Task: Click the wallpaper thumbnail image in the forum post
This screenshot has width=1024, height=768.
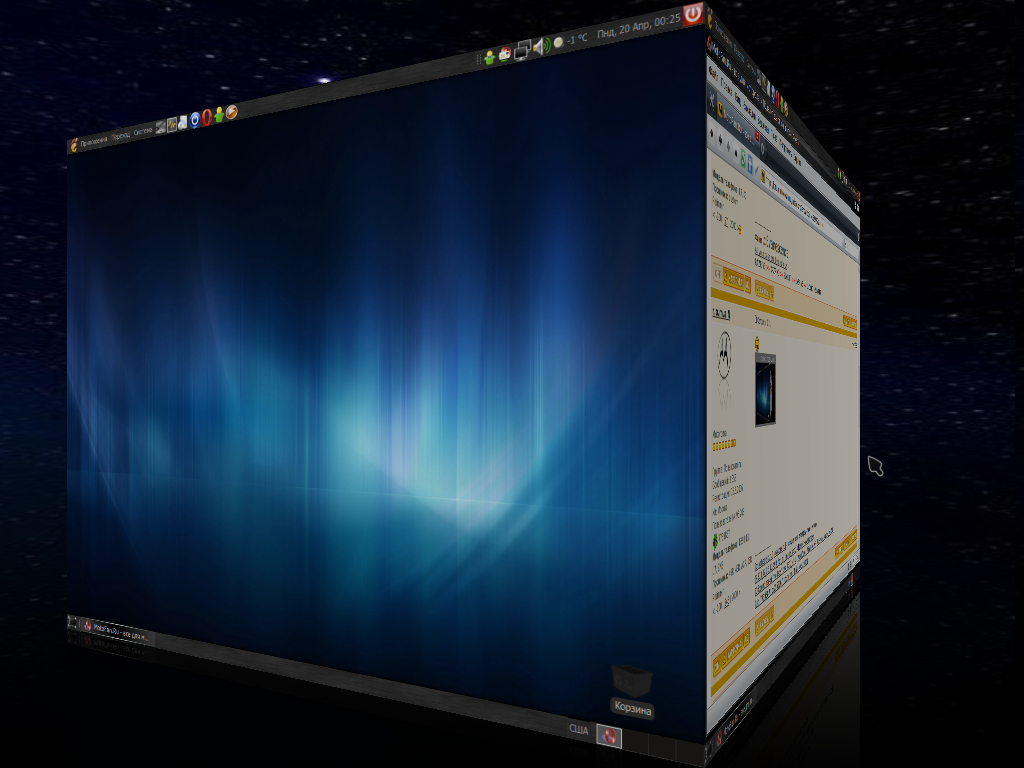Action: click(765, 389)
